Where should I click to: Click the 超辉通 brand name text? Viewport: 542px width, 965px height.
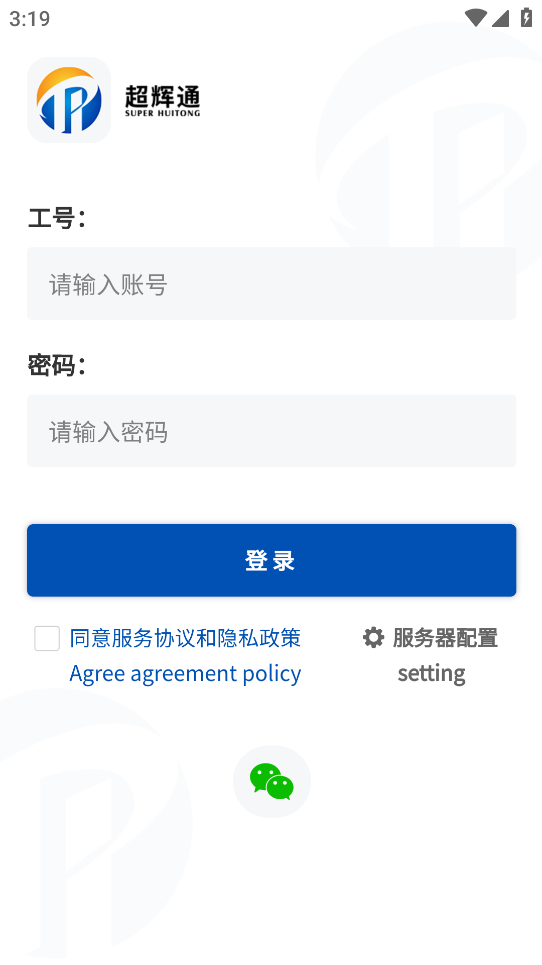(x=162, y=96)
